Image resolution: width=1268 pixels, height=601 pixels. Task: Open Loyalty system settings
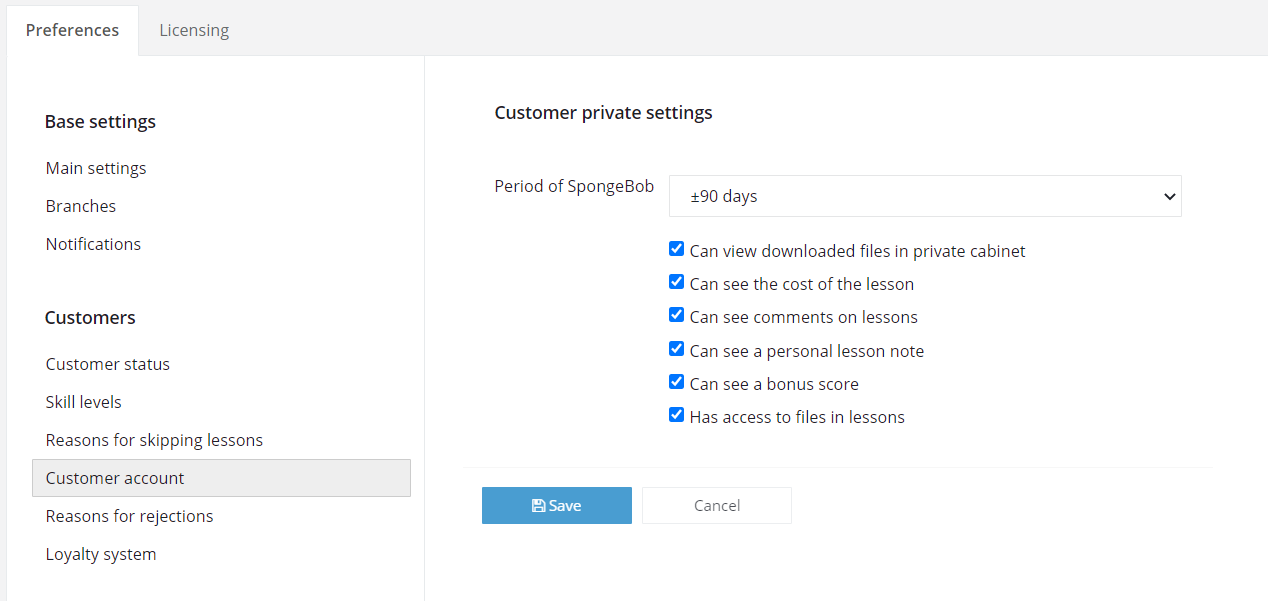tap(101, 554)
